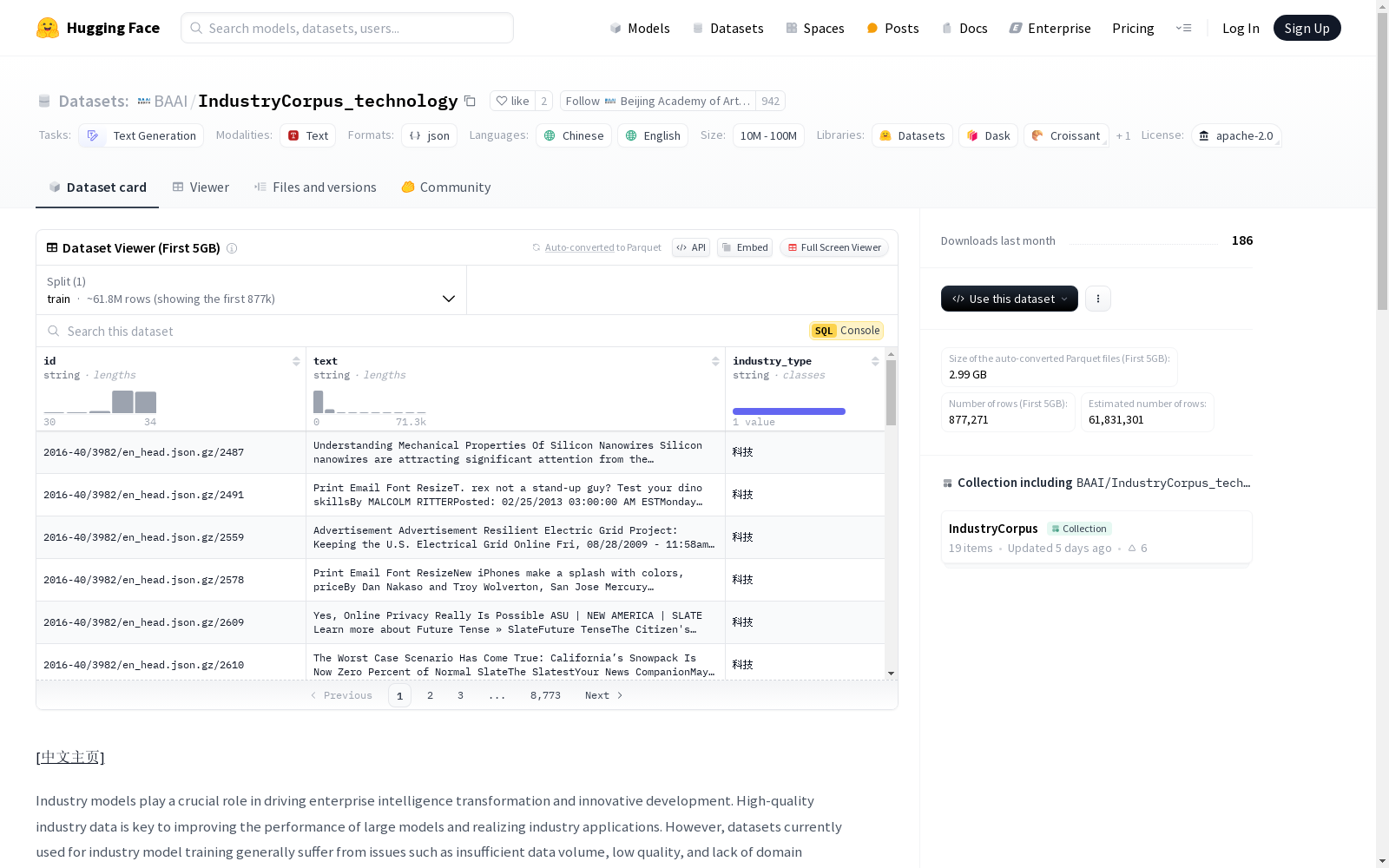The width and height of the screenshot is (1389, 868).
Task: Click the page vertical scrollbar
Action: coord(1382,161)
